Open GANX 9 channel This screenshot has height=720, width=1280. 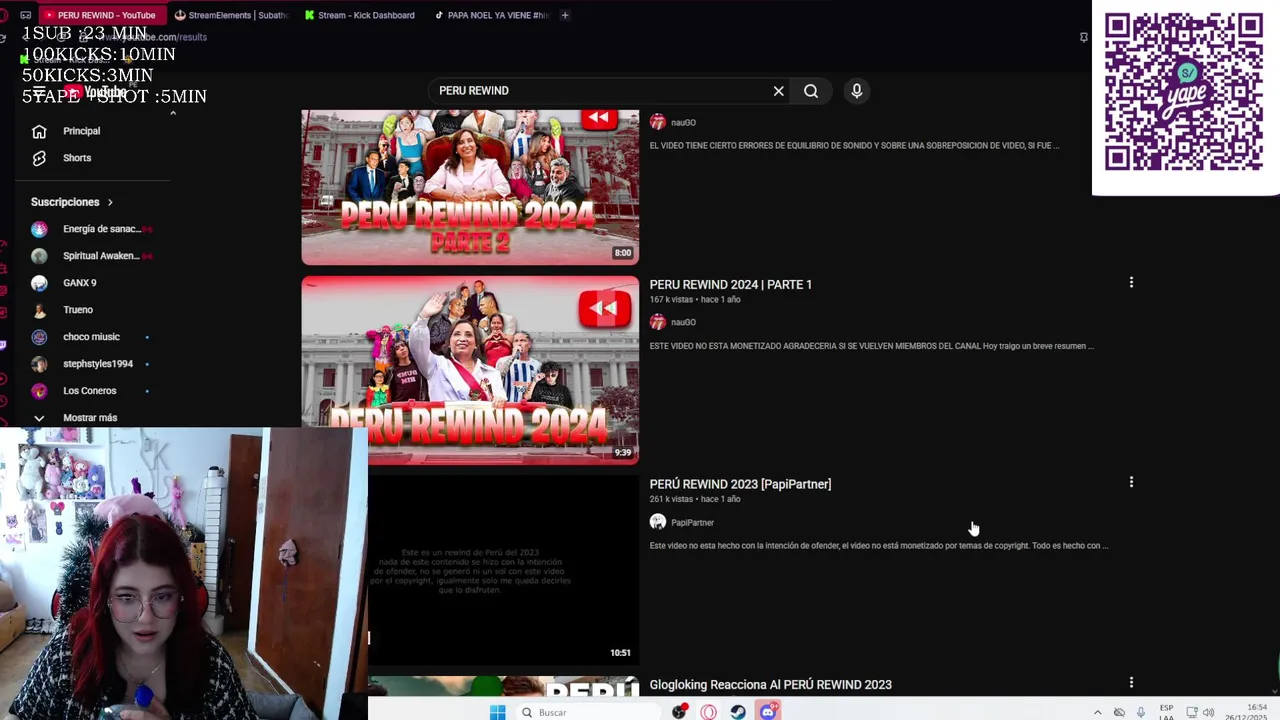(65, 283)
